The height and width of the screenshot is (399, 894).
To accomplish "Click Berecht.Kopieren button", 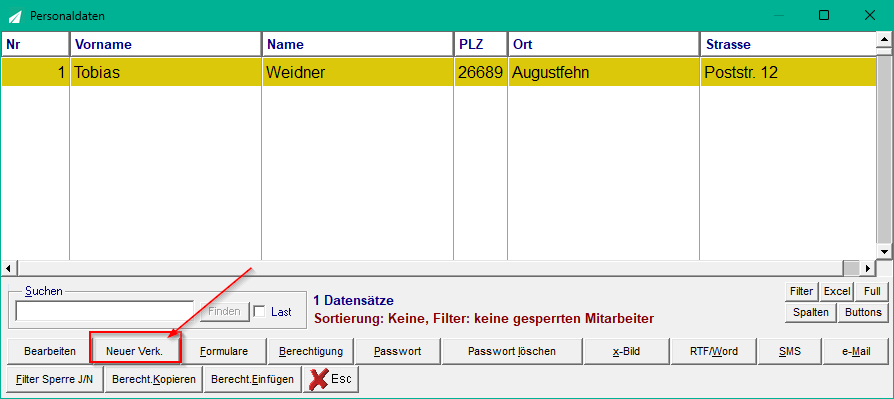I will (154, 379).
